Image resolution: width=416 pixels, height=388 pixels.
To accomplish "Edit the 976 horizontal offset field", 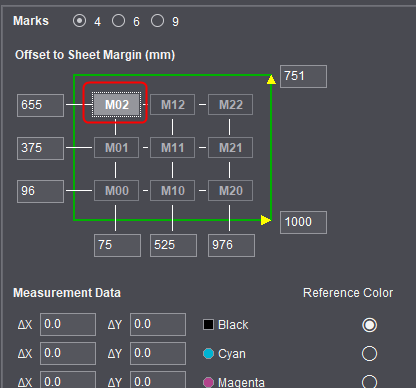I will 231,245.
